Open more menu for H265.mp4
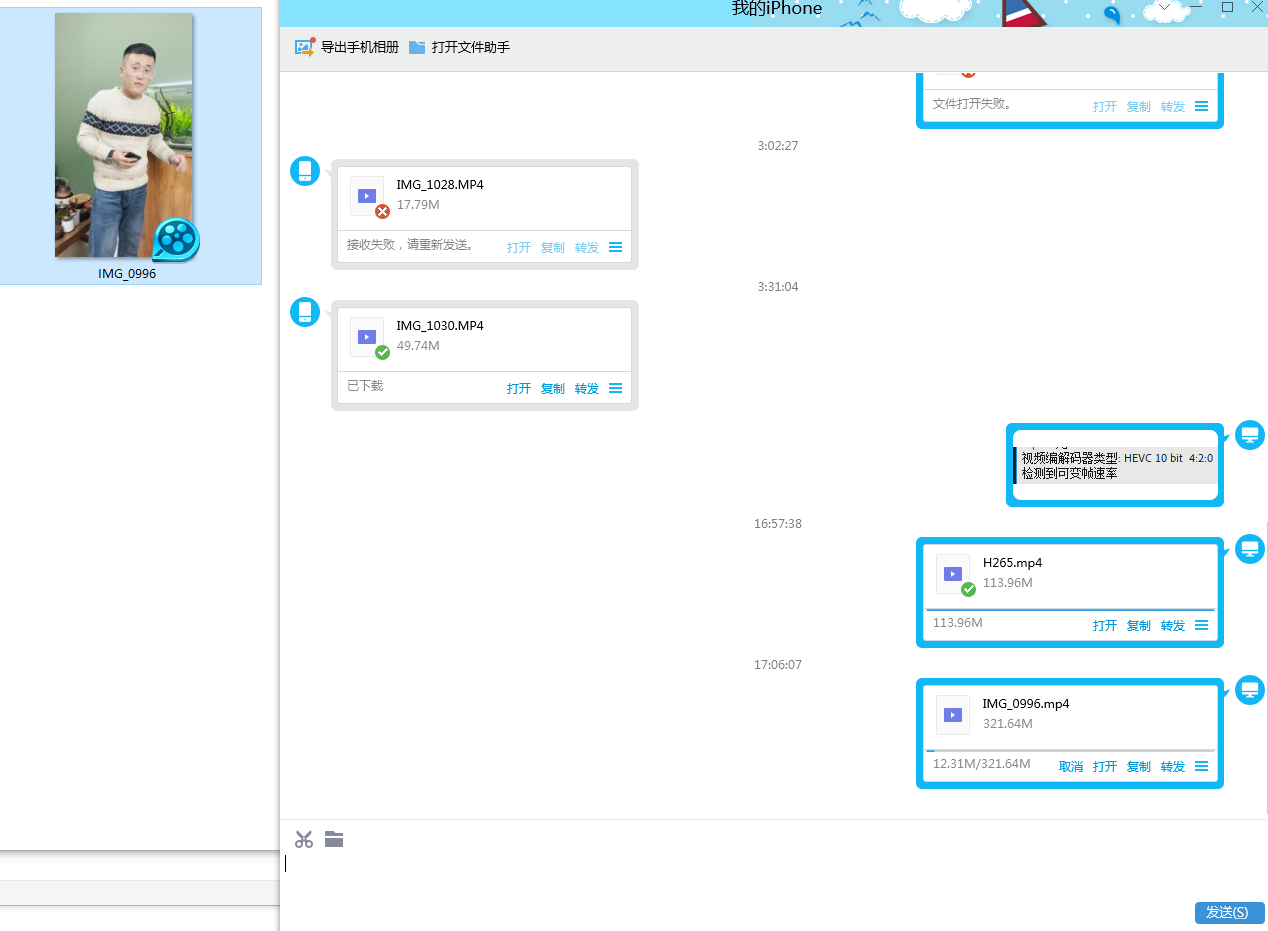 [x=1202, y=625]
